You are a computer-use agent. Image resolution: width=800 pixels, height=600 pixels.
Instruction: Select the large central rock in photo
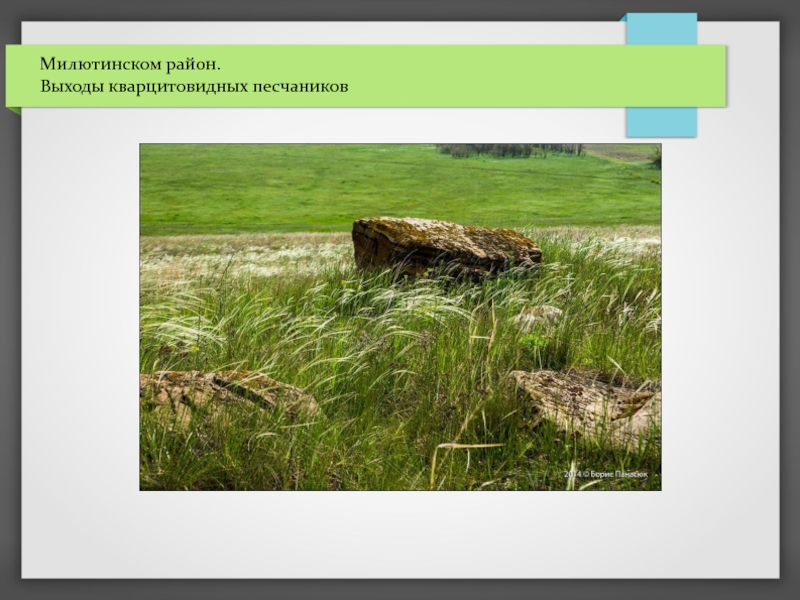[x=445, y=245]
